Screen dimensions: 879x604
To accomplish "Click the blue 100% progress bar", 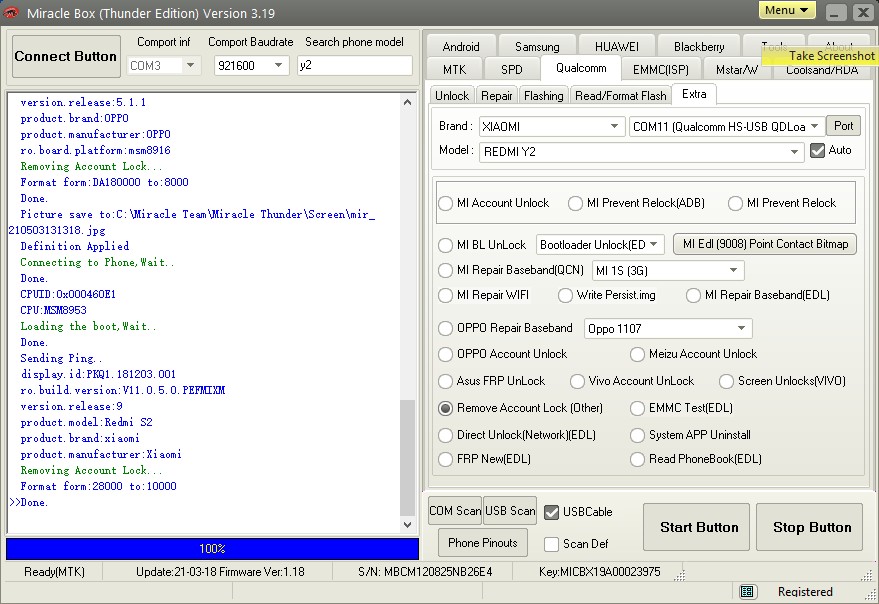I will (212, 549).
